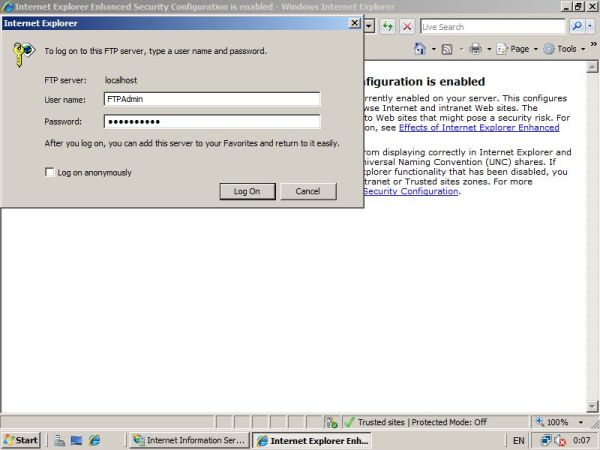Enable Log on anonymously checkbox
Image resolution: width=600 pixels, height=450 pixels.
(x=49, y=172)
